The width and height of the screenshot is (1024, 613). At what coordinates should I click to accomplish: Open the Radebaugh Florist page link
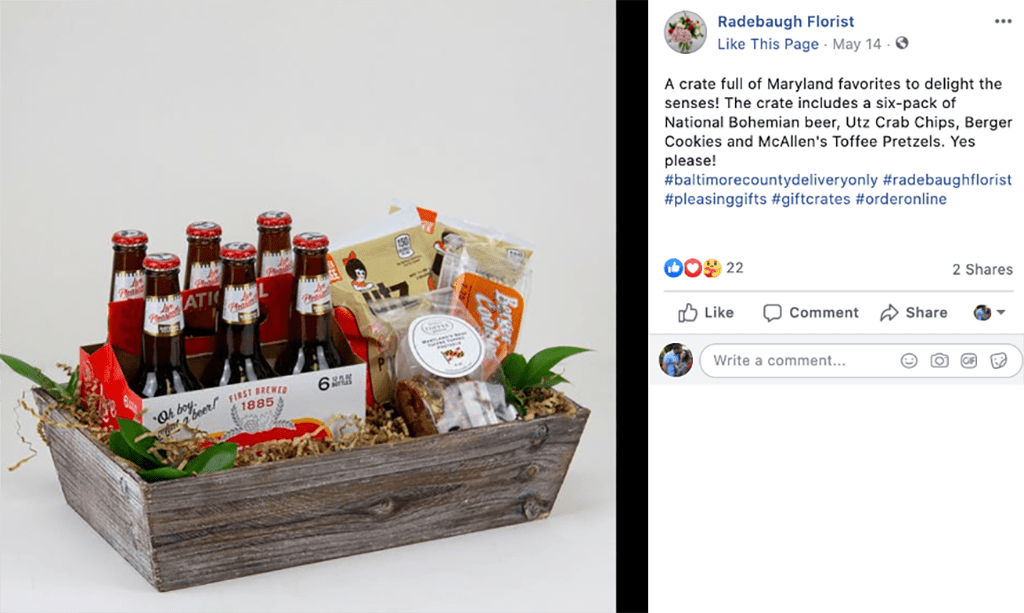pos(786,22)
